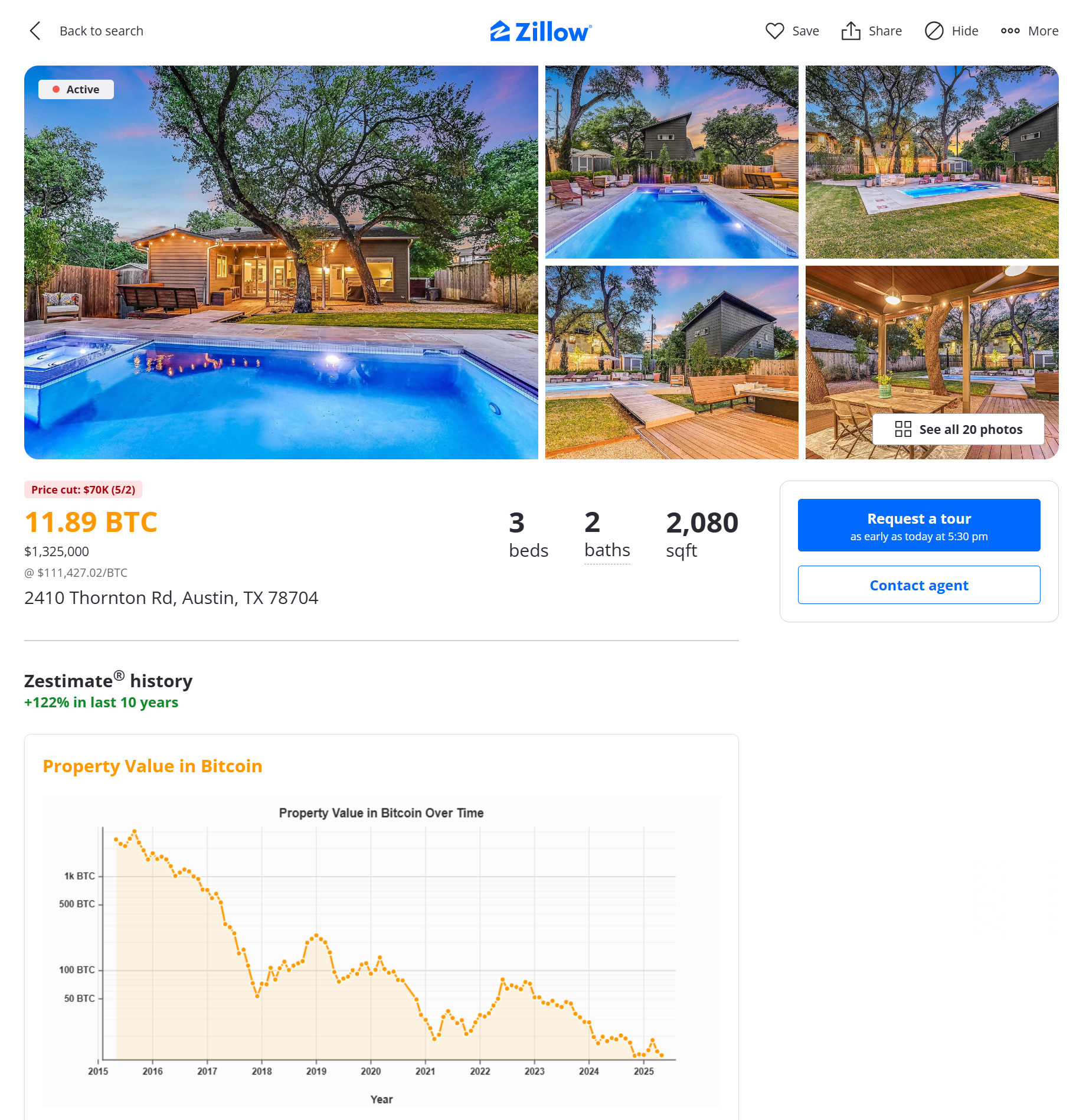Click the photo grid icon

[903, 429]
